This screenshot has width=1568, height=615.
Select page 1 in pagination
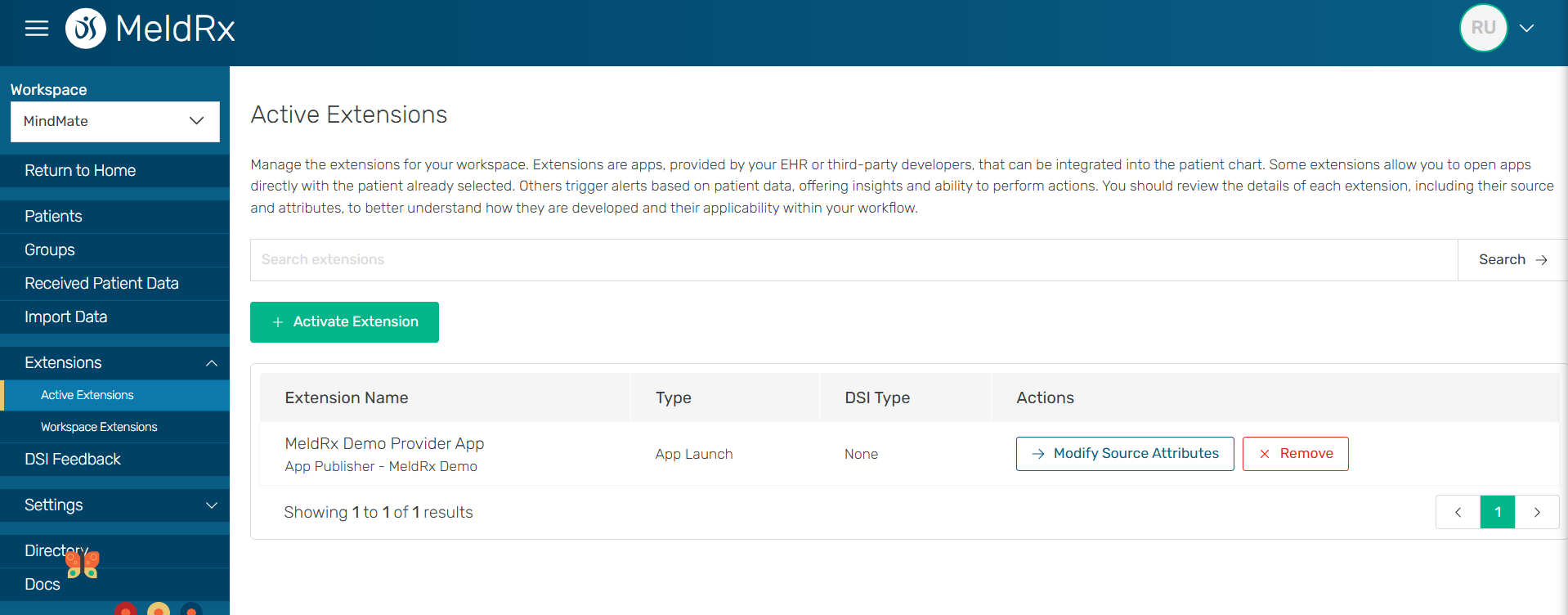click(1498, 512)
